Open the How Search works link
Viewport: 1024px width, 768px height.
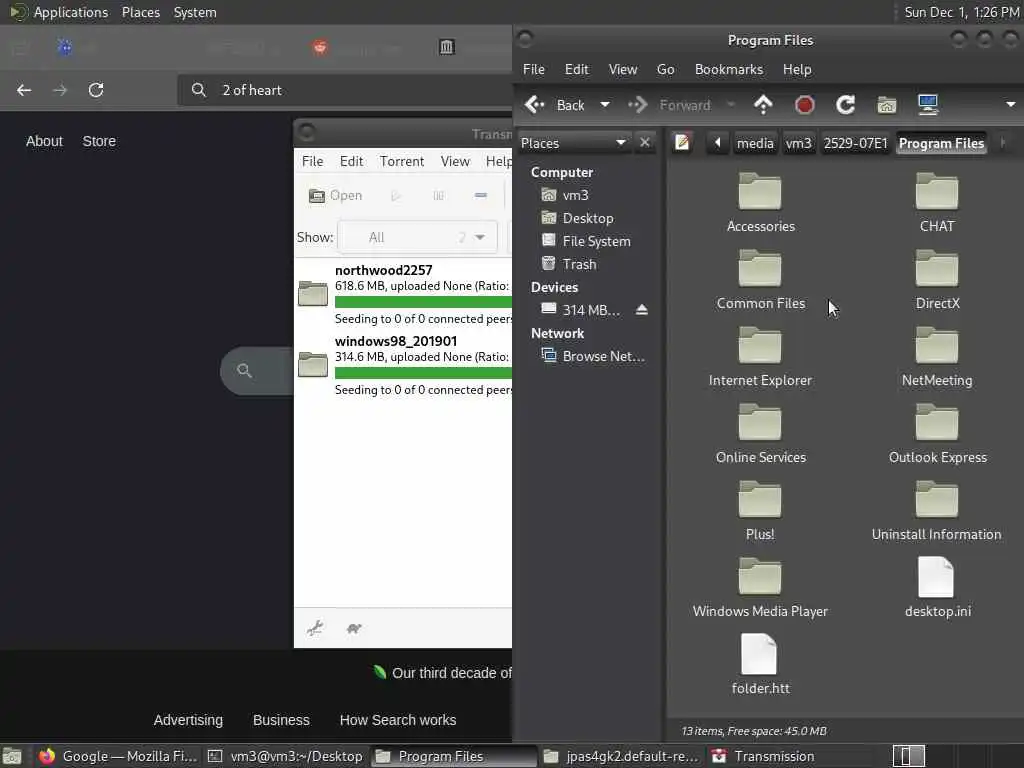[x=398, y=720]
